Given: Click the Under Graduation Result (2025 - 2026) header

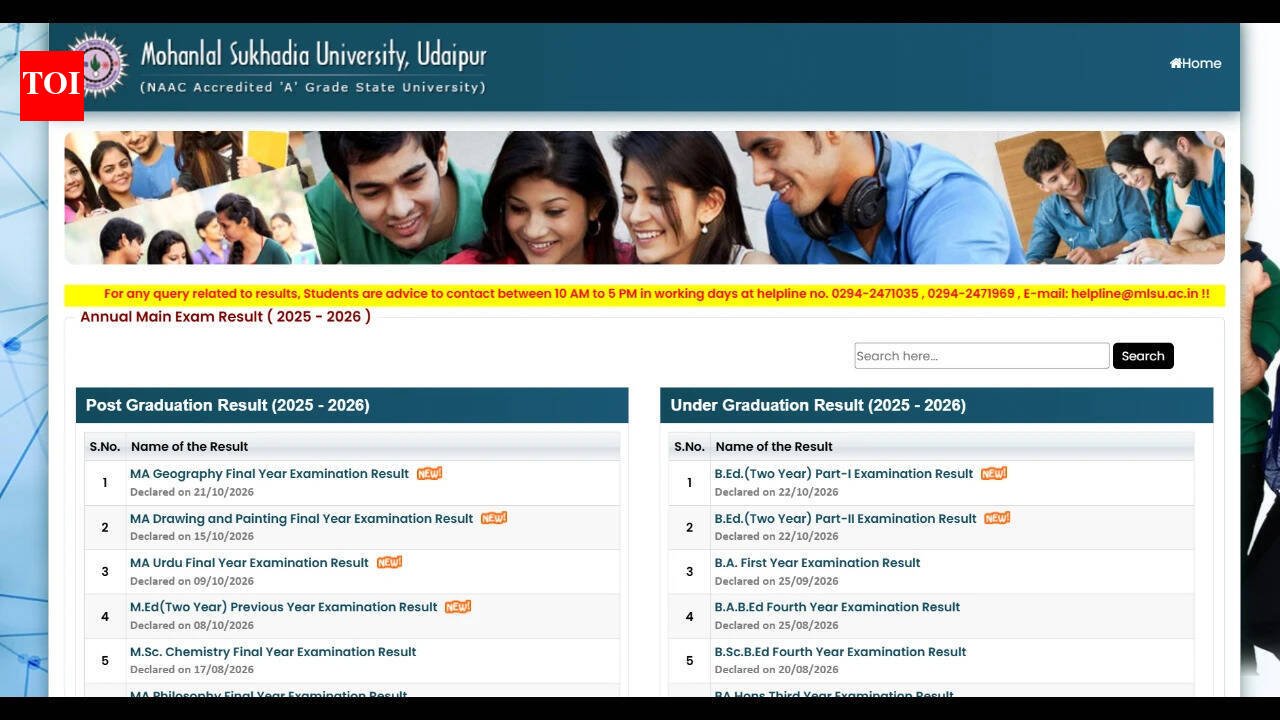Looking at the screenshot, I should coord(936,405).
